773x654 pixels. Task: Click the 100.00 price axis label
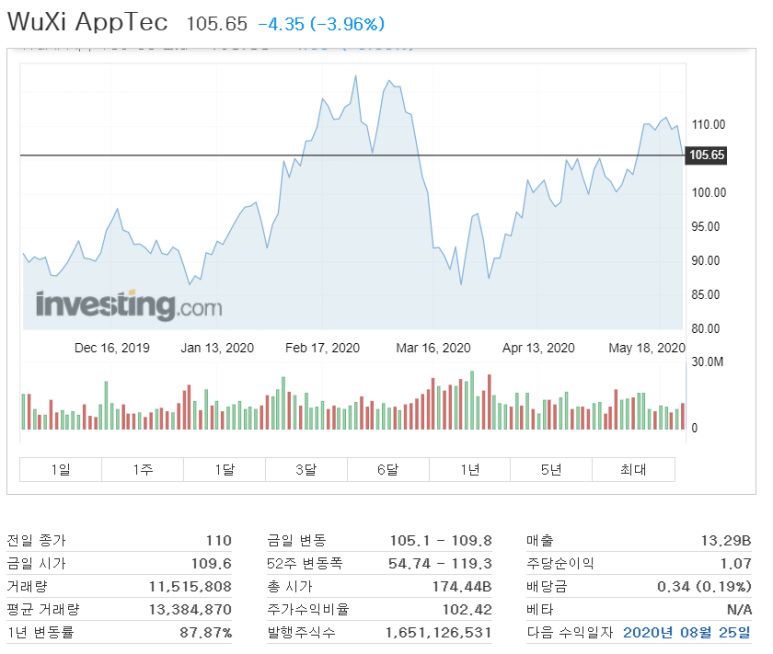tap(708, 193)
